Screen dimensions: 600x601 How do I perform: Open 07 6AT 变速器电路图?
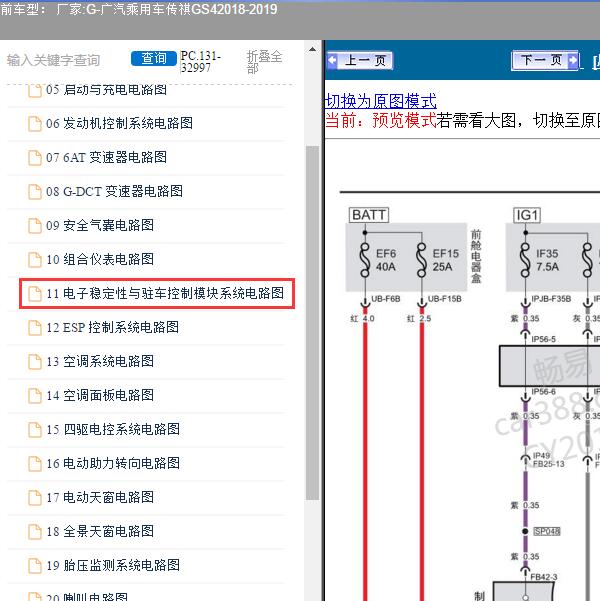coord(107,158)
